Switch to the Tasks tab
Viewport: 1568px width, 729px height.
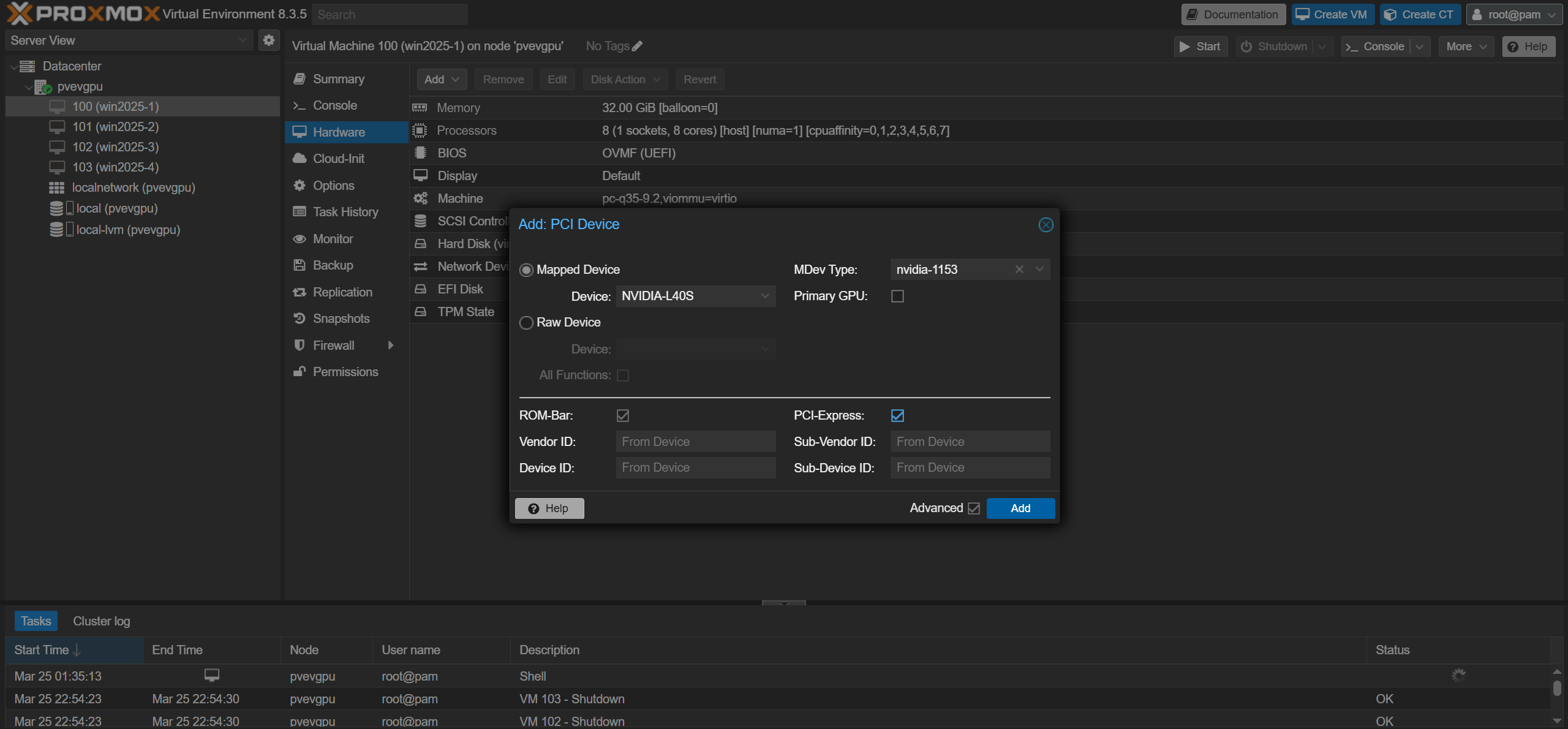click(x=36, y=621)
